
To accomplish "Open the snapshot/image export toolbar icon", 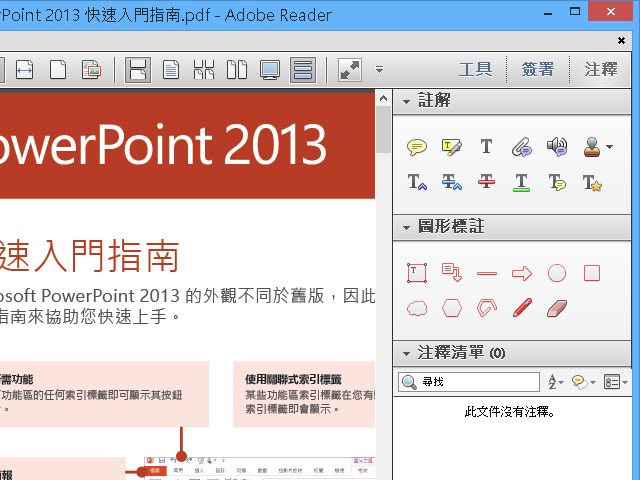I will tap(91, 70).
